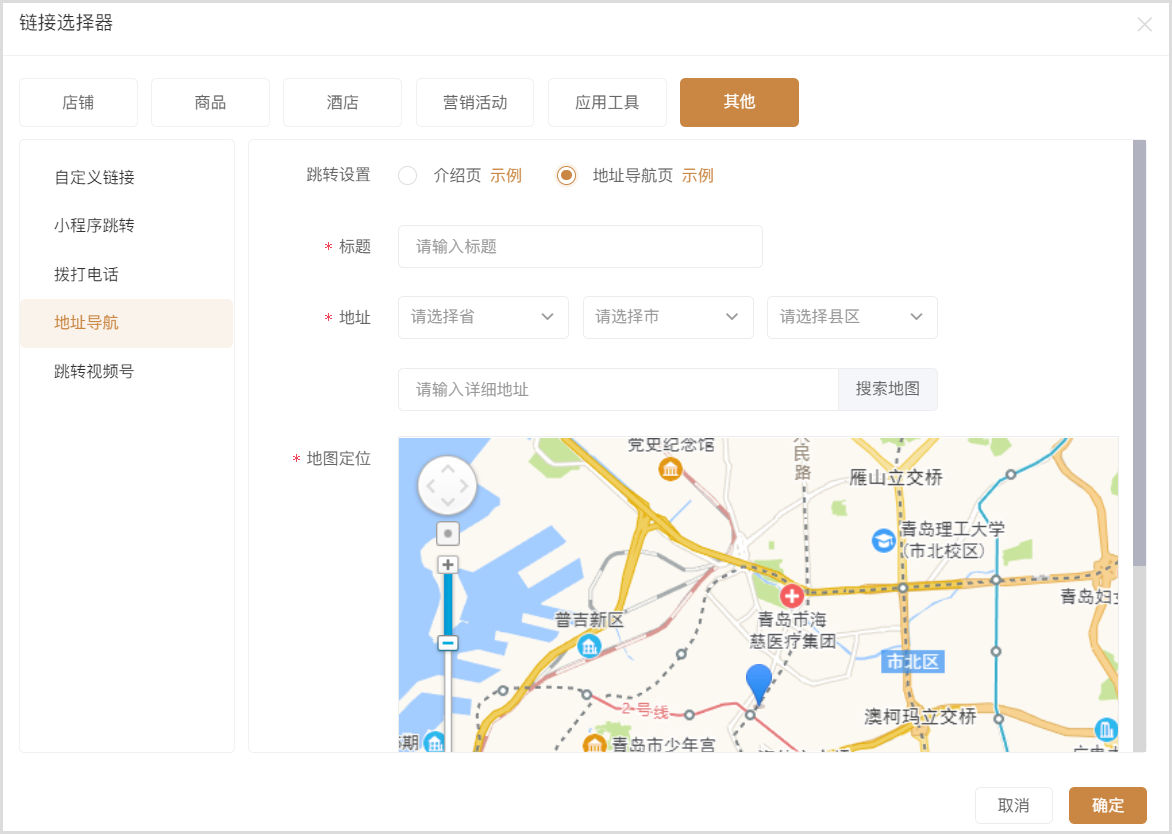Close the link selector dialog
This screenshot has width=1172, height=834.
click(x=1144, y=25)
